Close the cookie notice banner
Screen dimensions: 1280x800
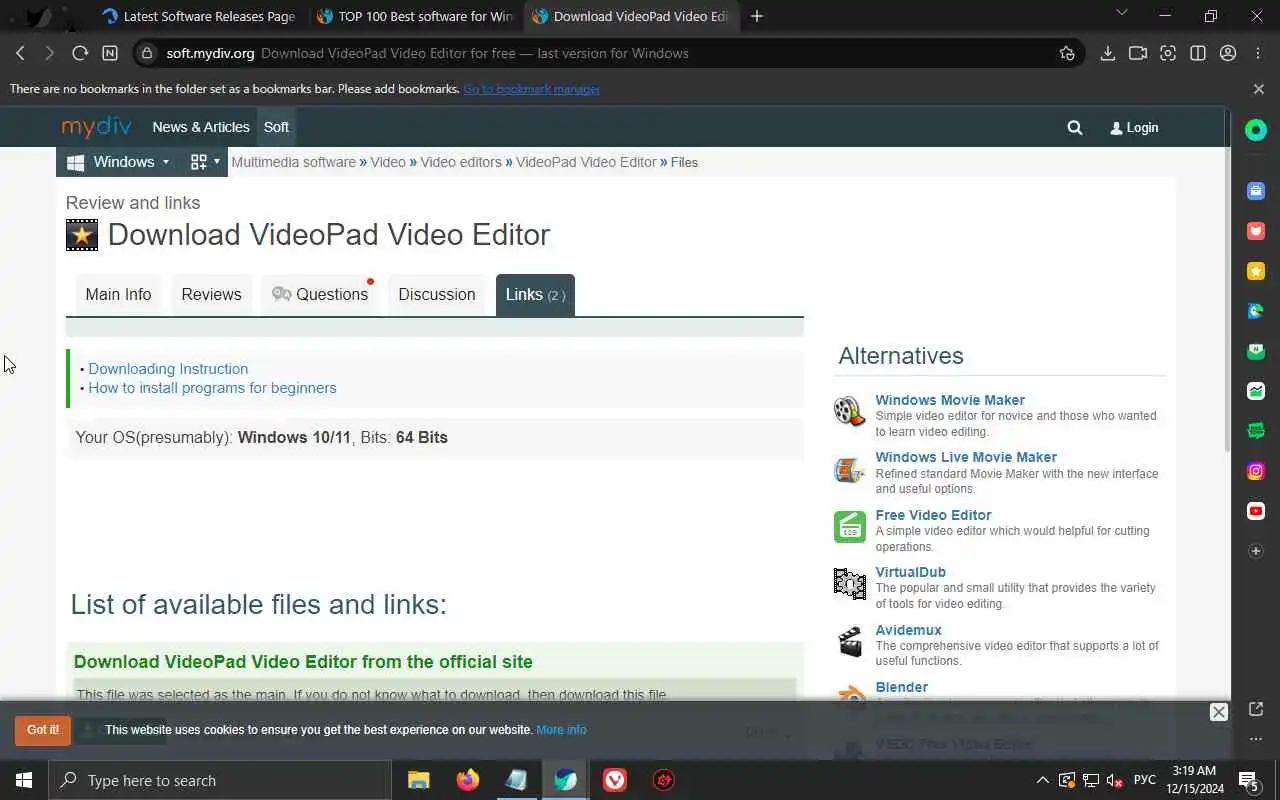pos(1218,712)
